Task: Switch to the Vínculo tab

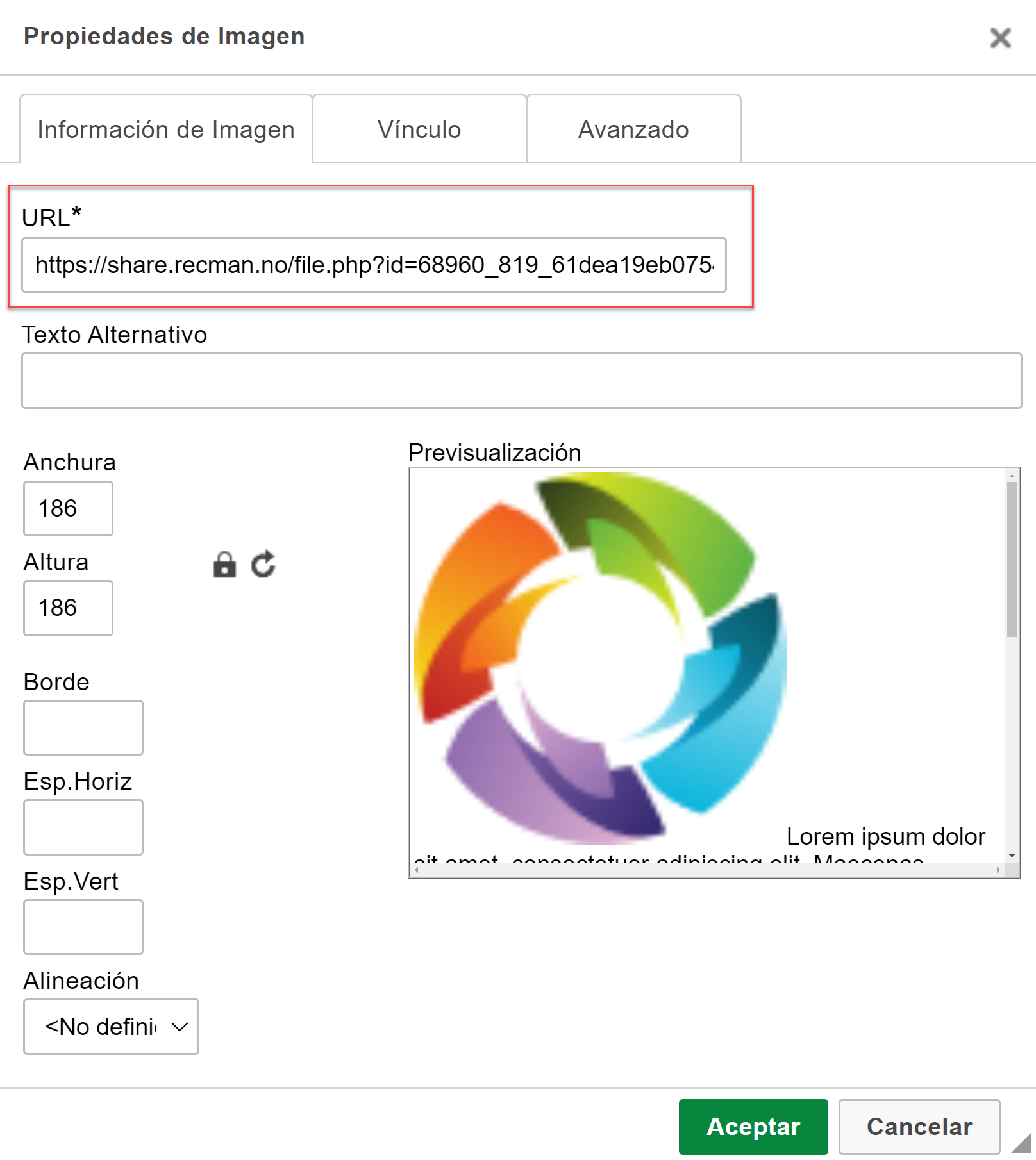Action: pyautogui.click(x=419, y=129)
